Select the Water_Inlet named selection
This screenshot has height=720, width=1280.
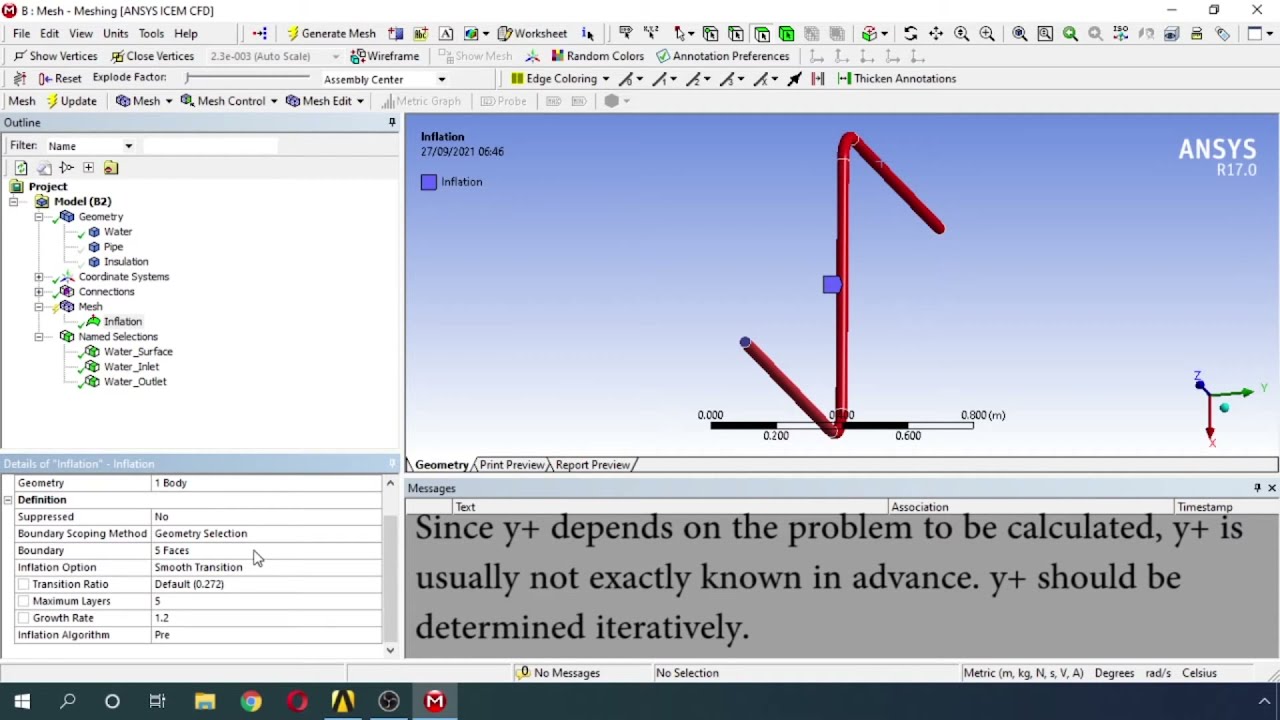point(131,367)
